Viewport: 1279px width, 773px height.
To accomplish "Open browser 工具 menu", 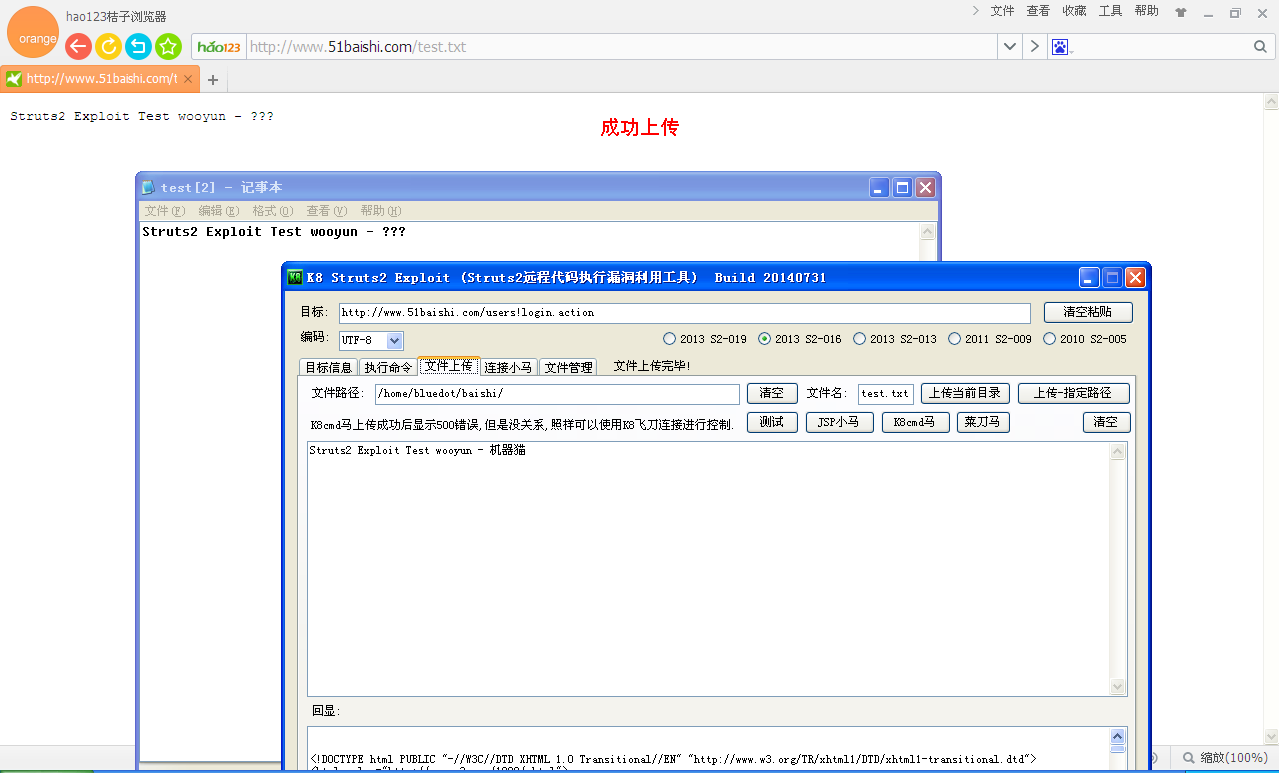I will [x=1110, y=11].
